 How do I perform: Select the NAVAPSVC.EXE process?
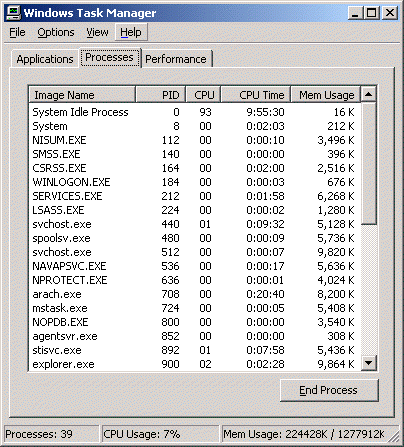click(195, 266)
